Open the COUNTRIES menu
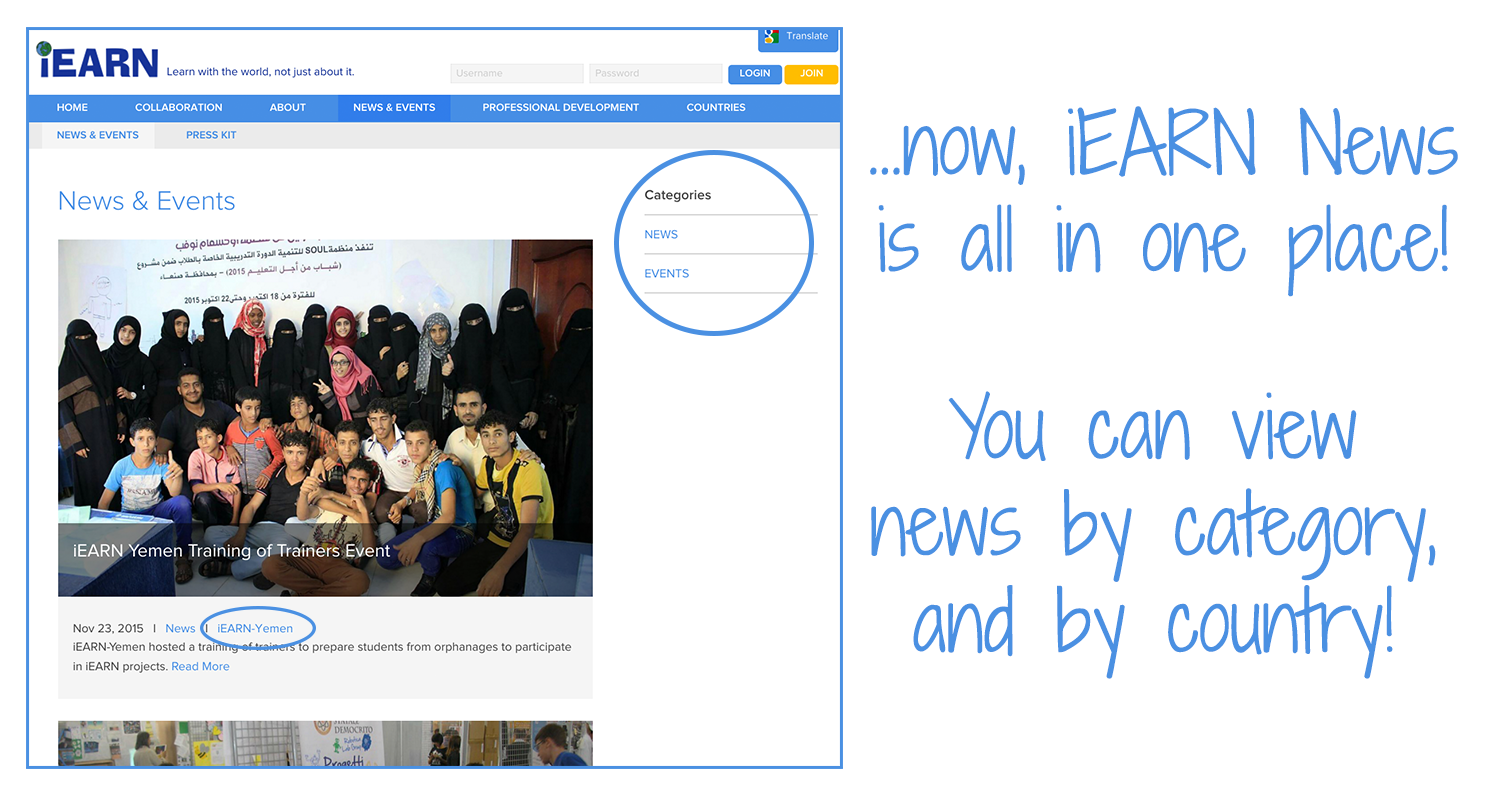This screenshot has width=1493, height=792. [x=716, y=108]
